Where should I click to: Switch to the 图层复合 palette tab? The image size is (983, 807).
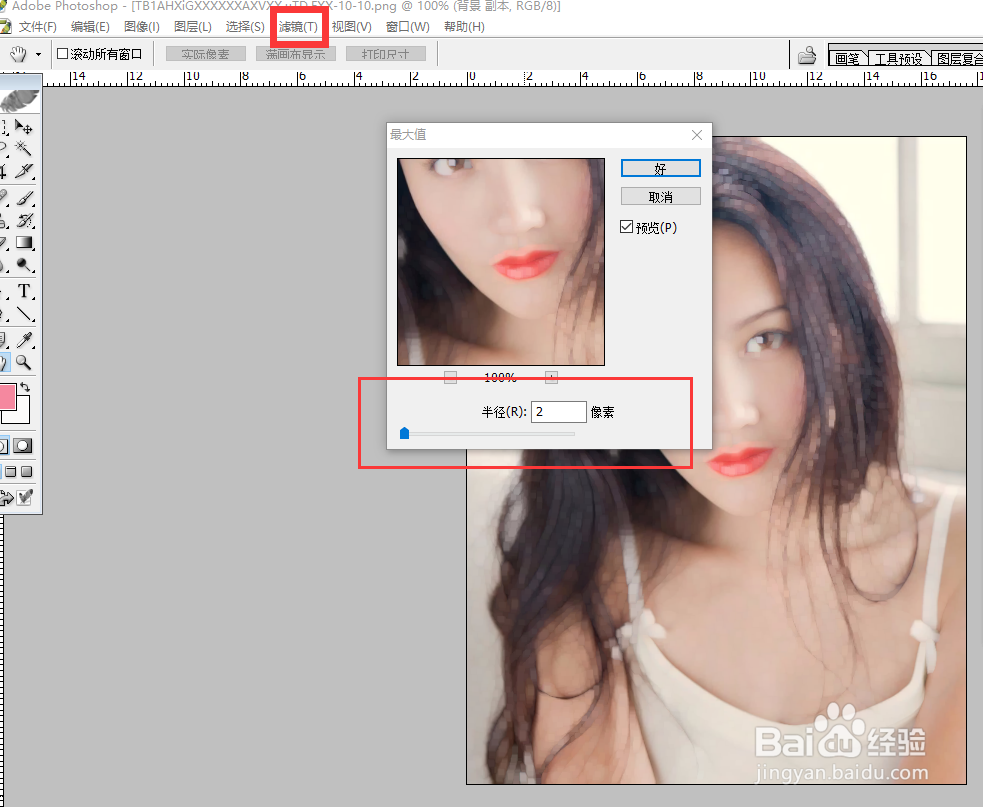pos(958,58)
